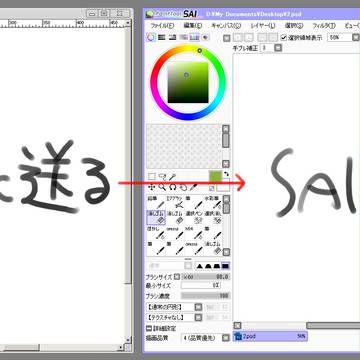Viewport: 360px width, 360px height.
Task: Select the 2.psd document tab
Action: coord(270,336)
